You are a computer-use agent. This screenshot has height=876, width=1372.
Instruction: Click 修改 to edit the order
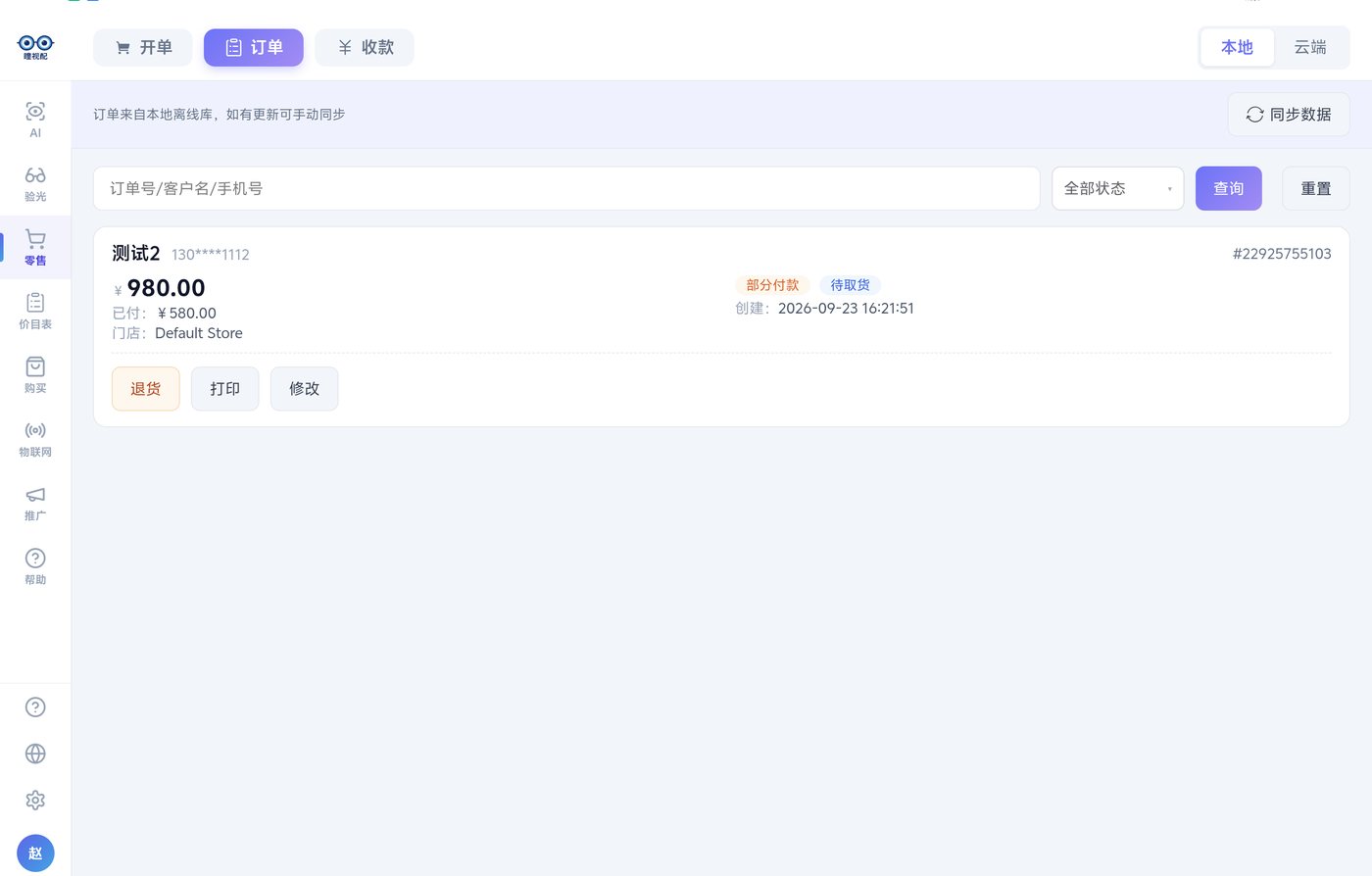coord(305,389)
